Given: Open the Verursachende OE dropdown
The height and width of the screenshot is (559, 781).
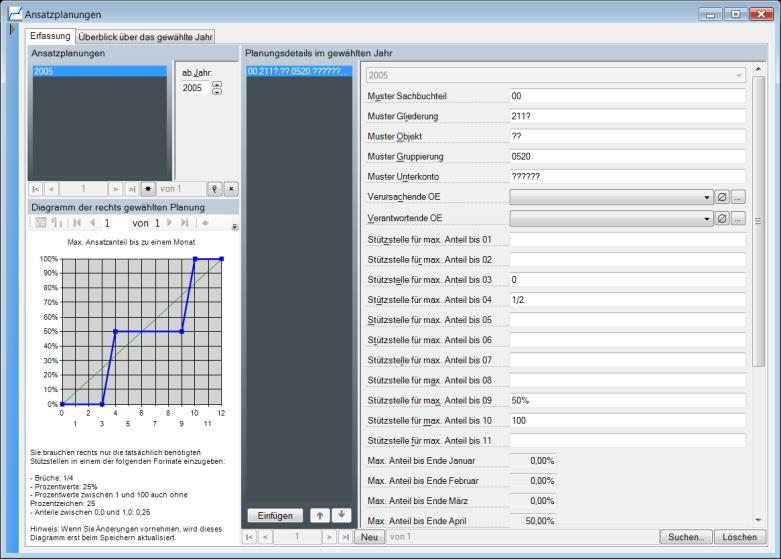Looking at the screenshot, I should tap(706, 197).
